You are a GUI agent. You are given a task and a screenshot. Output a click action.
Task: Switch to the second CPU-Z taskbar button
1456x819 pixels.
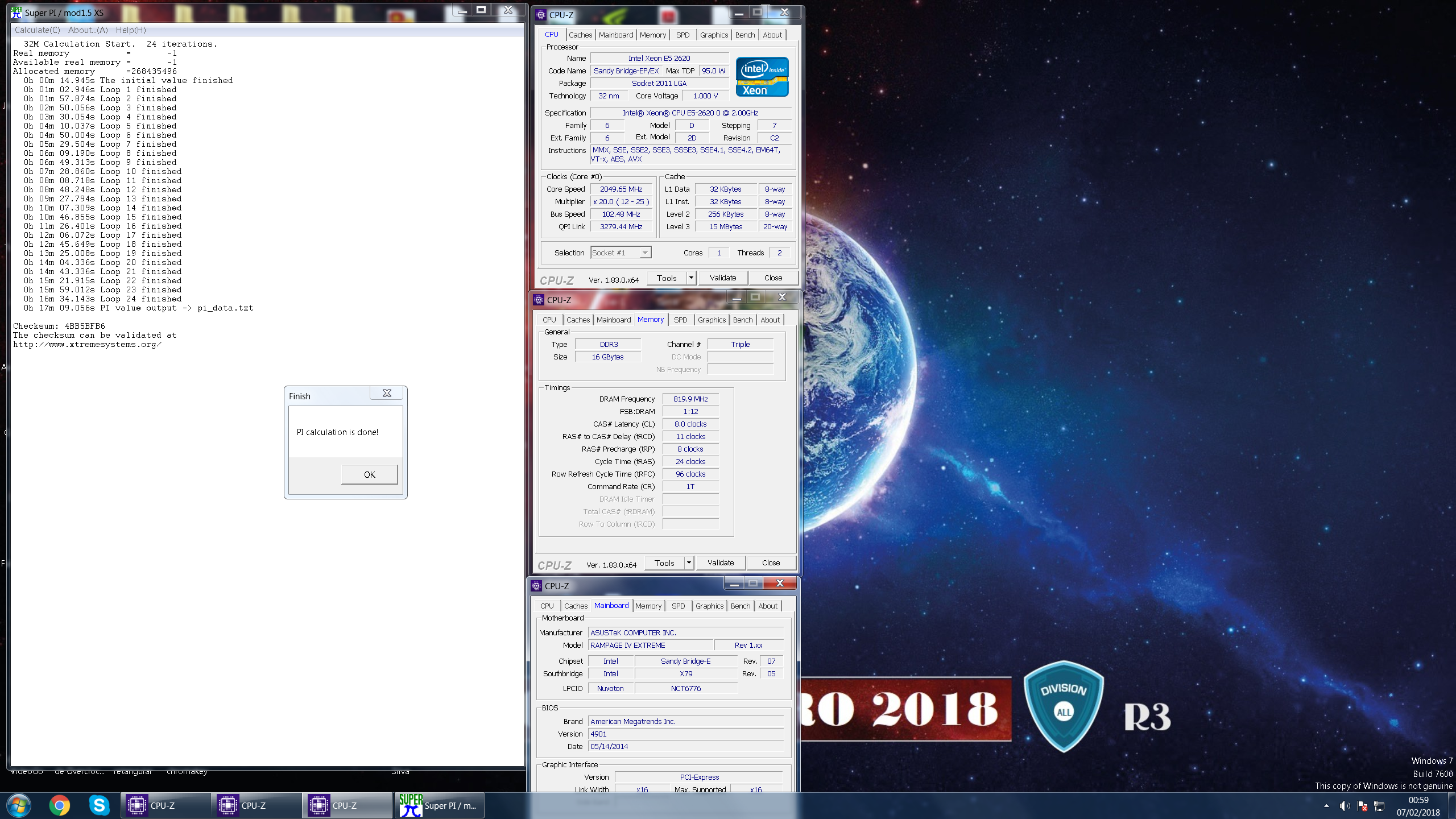256,805
